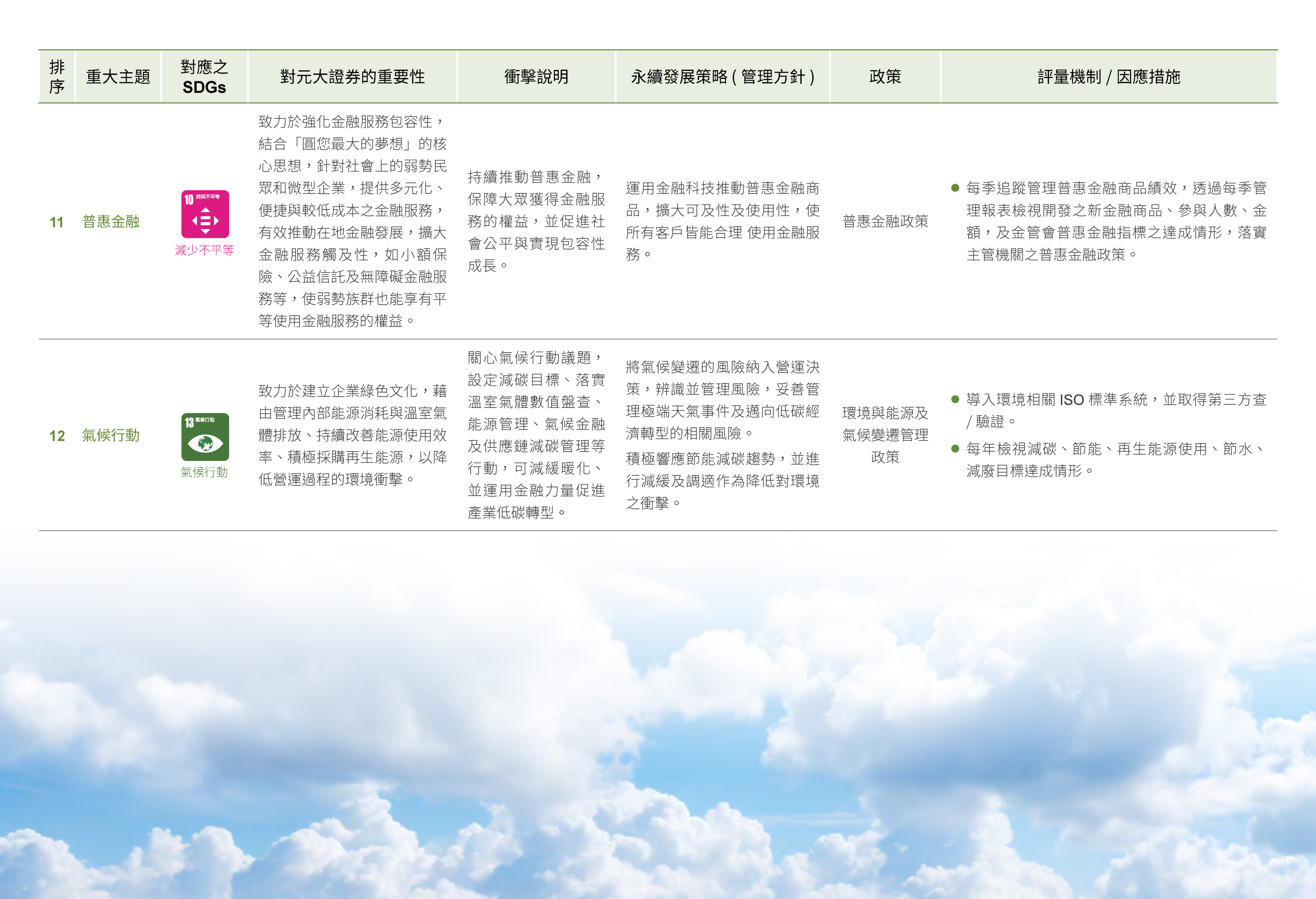Viewport: 1316px width, 899px height.
Task: Click the 普惠金融 topic title
Action: (111, 221)
